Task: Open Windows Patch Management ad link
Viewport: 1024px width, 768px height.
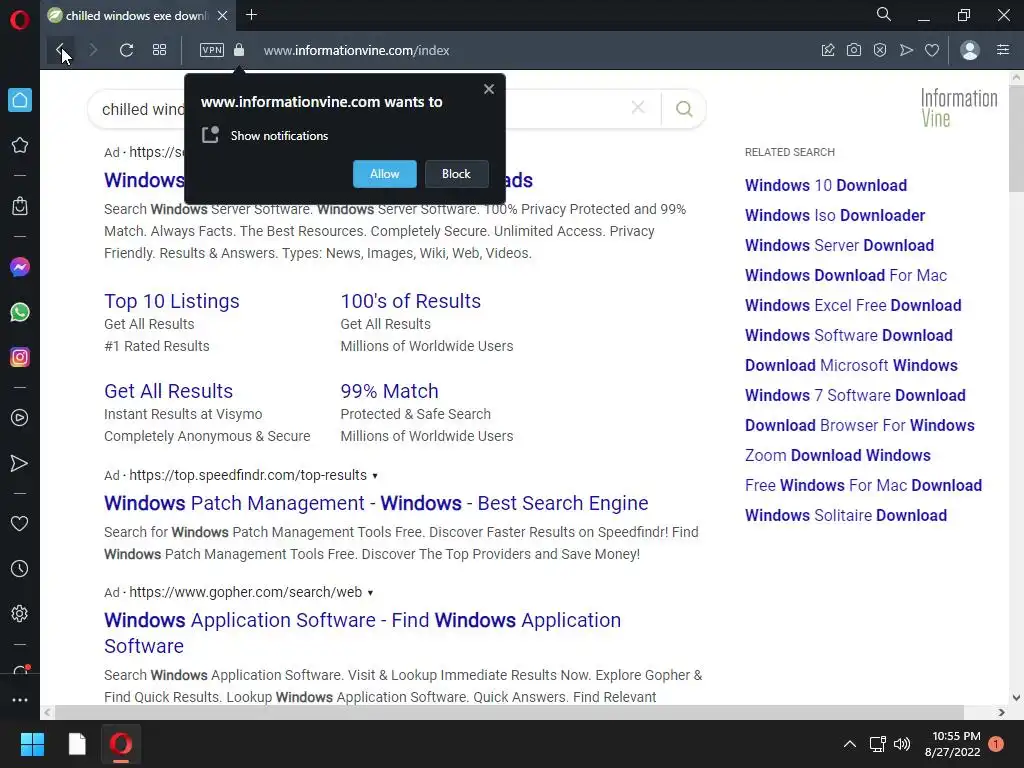Action: (376, 504)
